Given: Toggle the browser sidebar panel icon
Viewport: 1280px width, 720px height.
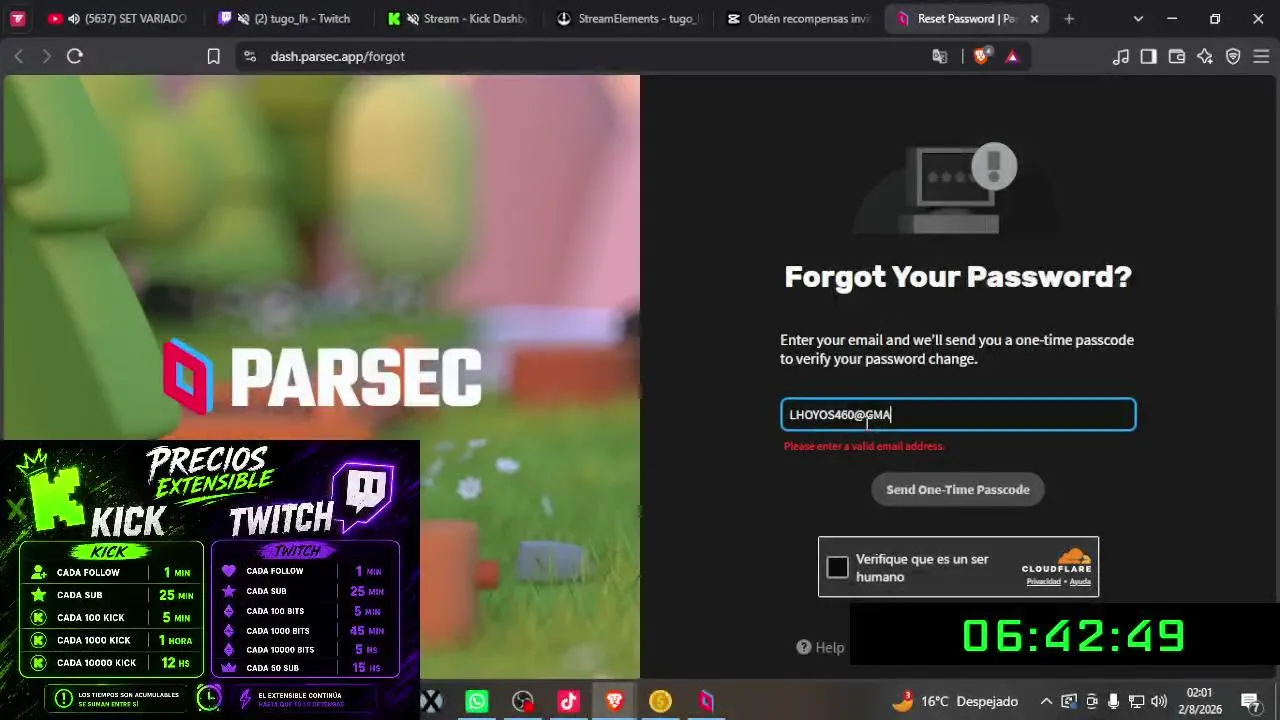Looking at the screenshot, I should click(1148, 57).
